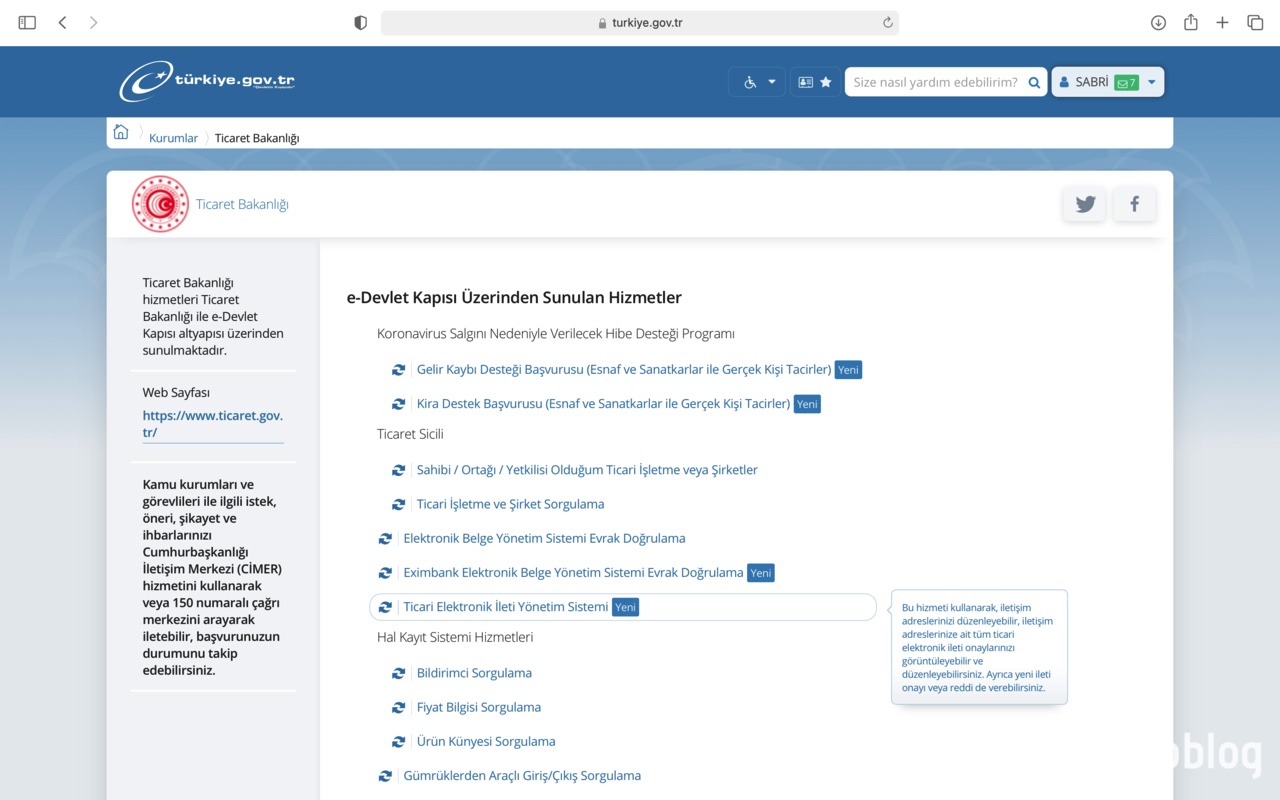Open Elektronik Belge Yönetim Sistemi Evrak Doğrulama
The image size is (1280, 800).
point(544,538)
